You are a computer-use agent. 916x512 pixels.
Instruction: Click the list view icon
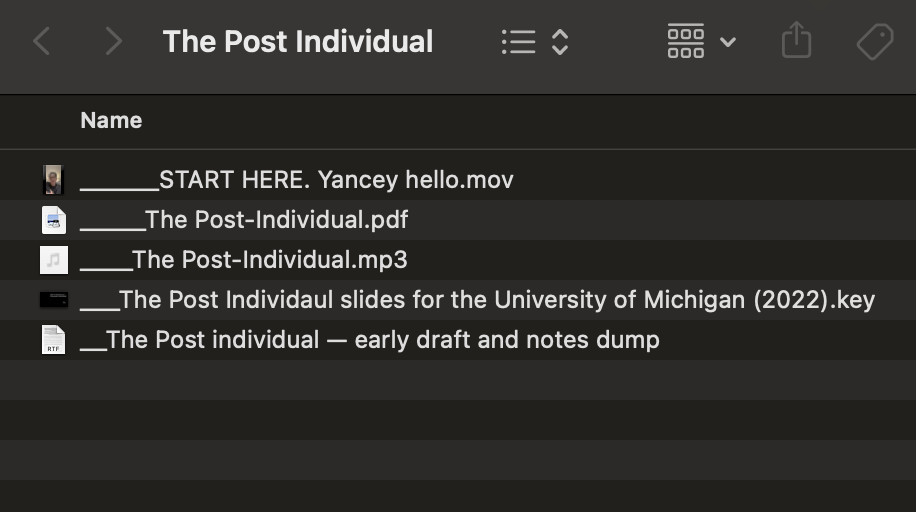(519, 42)
